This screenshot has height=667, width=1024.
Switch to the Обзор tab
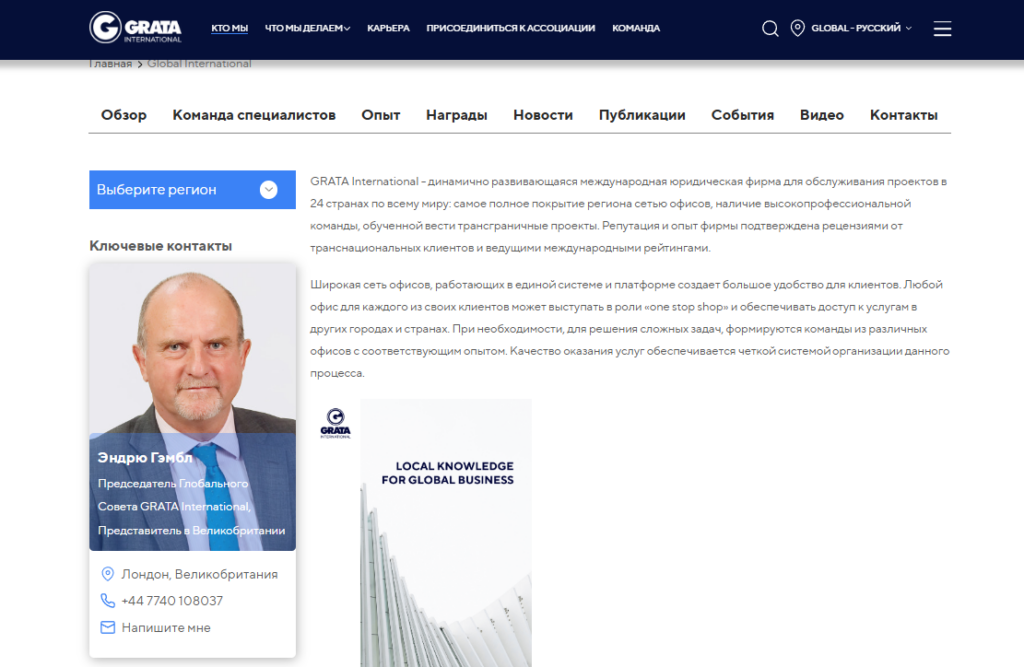coord(123,115)
